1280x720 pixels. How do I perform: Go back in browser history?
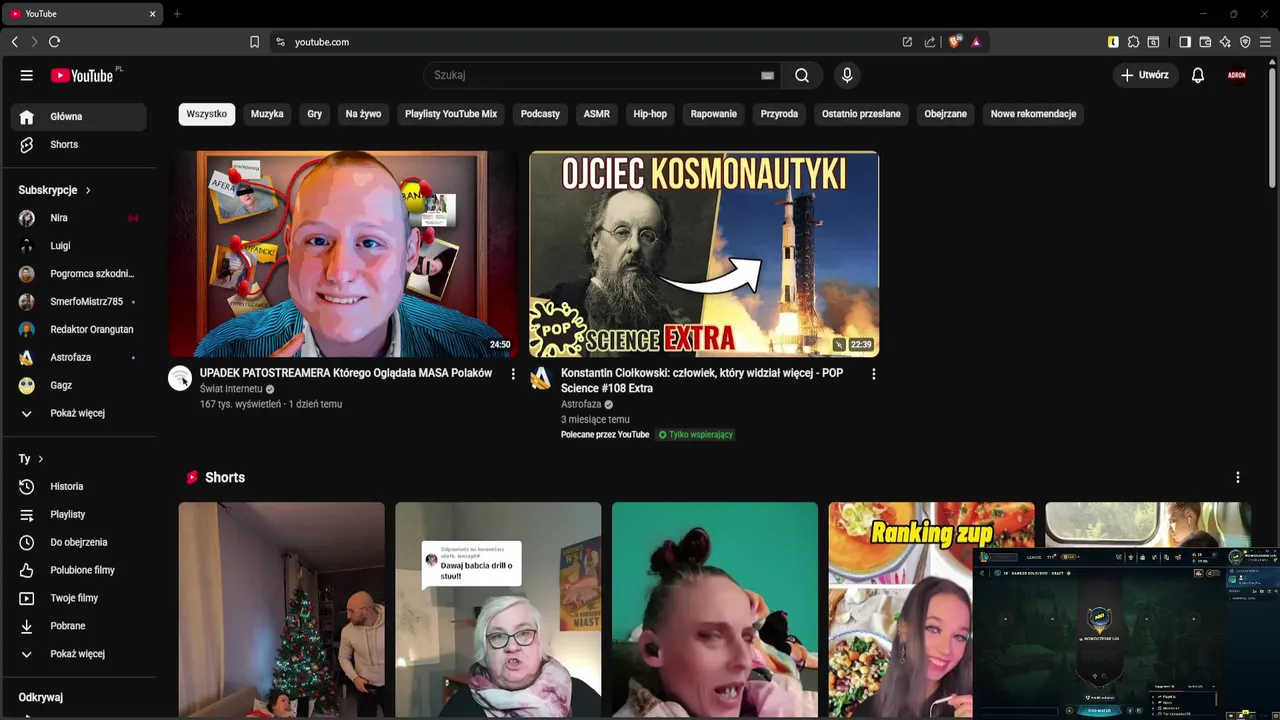pyautogui.click(x=14, y=42)
